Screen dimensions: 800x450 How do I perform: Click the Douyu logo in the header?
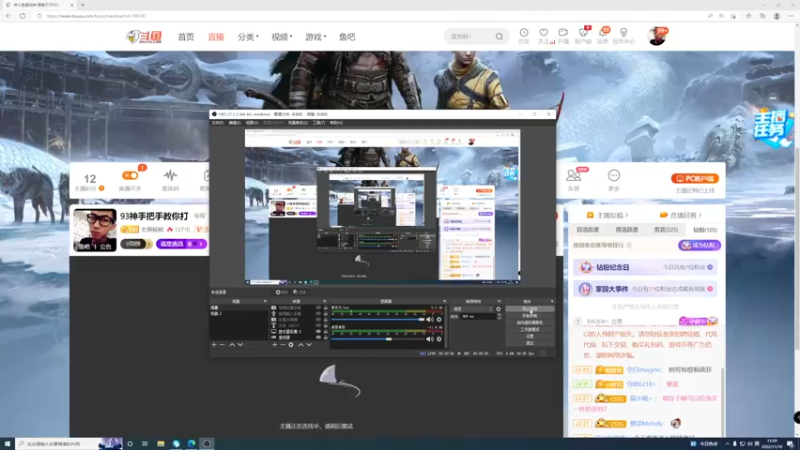(x=144, y=37)
